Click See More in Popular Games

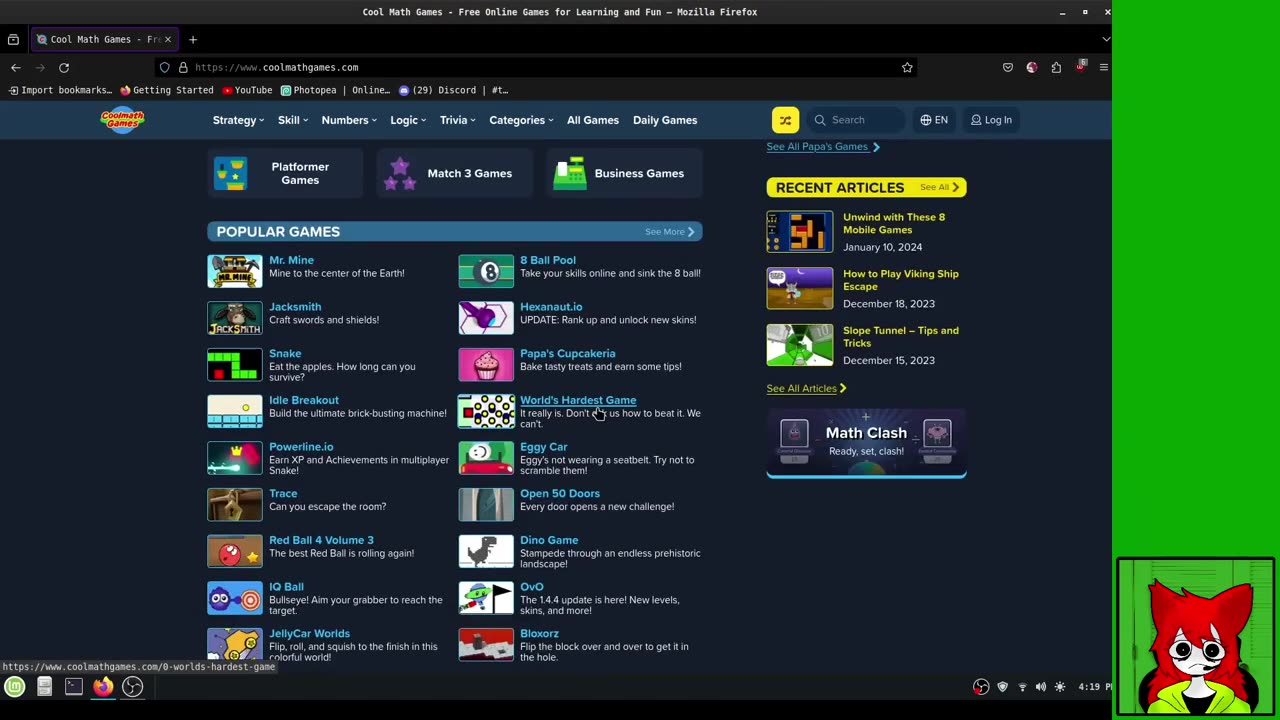(x=670, y=232)
